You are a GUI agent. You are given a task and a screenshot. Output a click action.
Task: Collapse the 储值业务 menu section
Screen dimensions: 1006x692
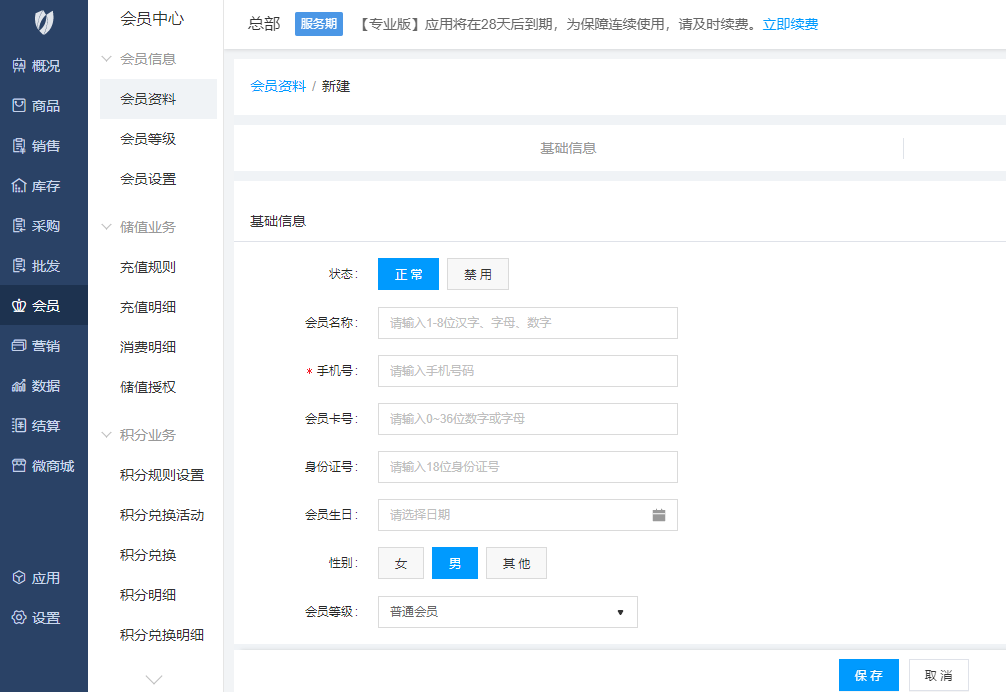coord(108,227)
